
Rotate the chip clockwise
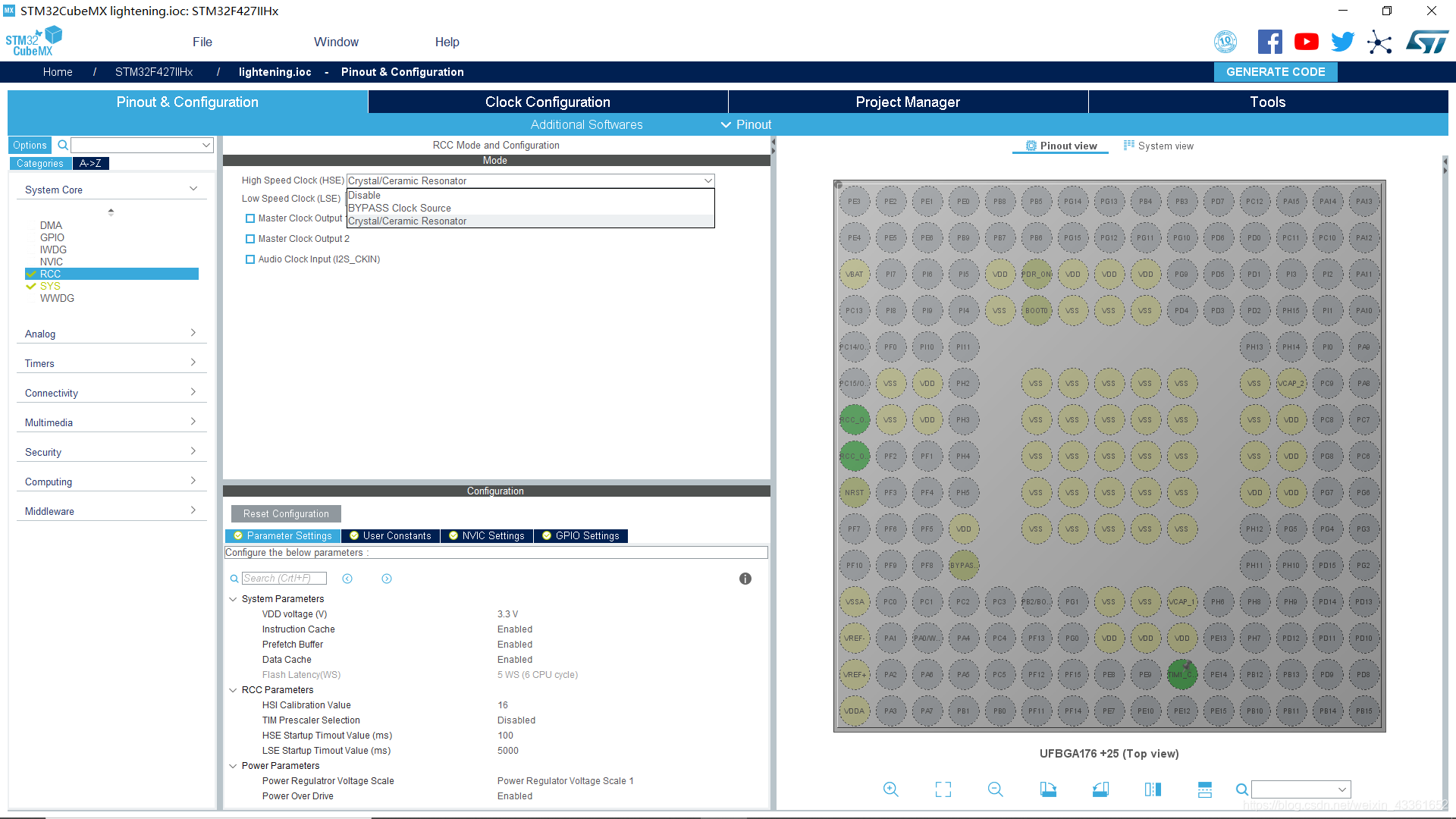(1048, 789)
